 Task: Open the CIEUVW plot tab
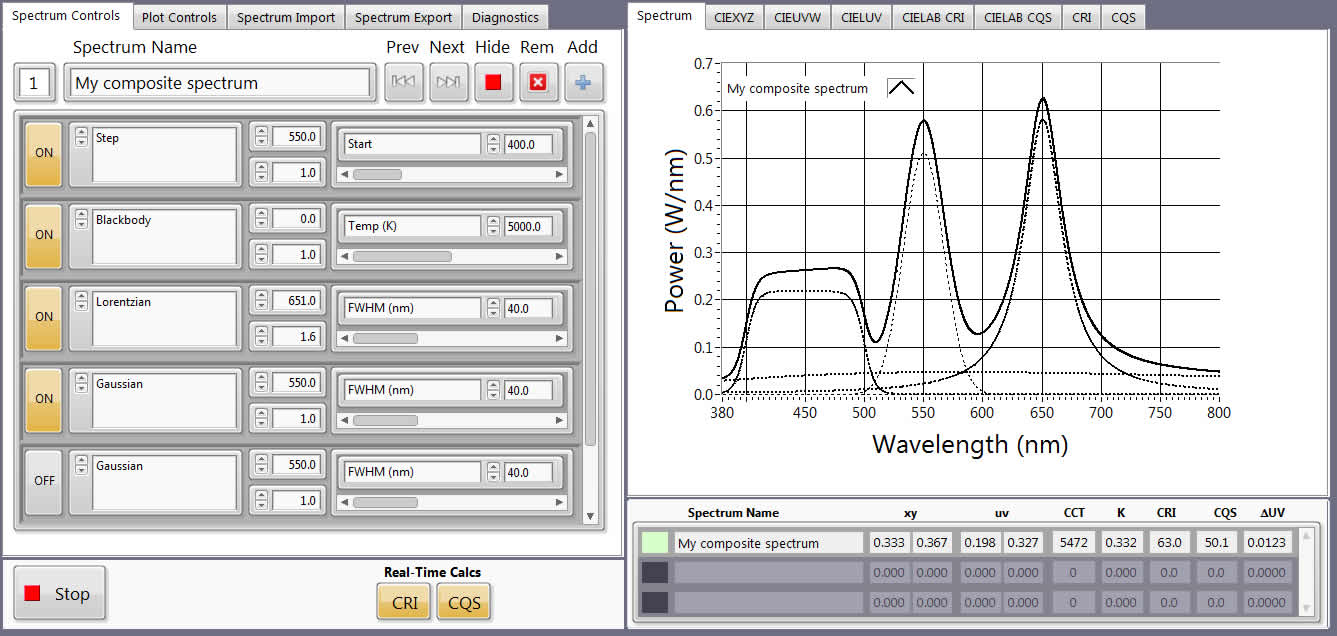coord(798,17)
